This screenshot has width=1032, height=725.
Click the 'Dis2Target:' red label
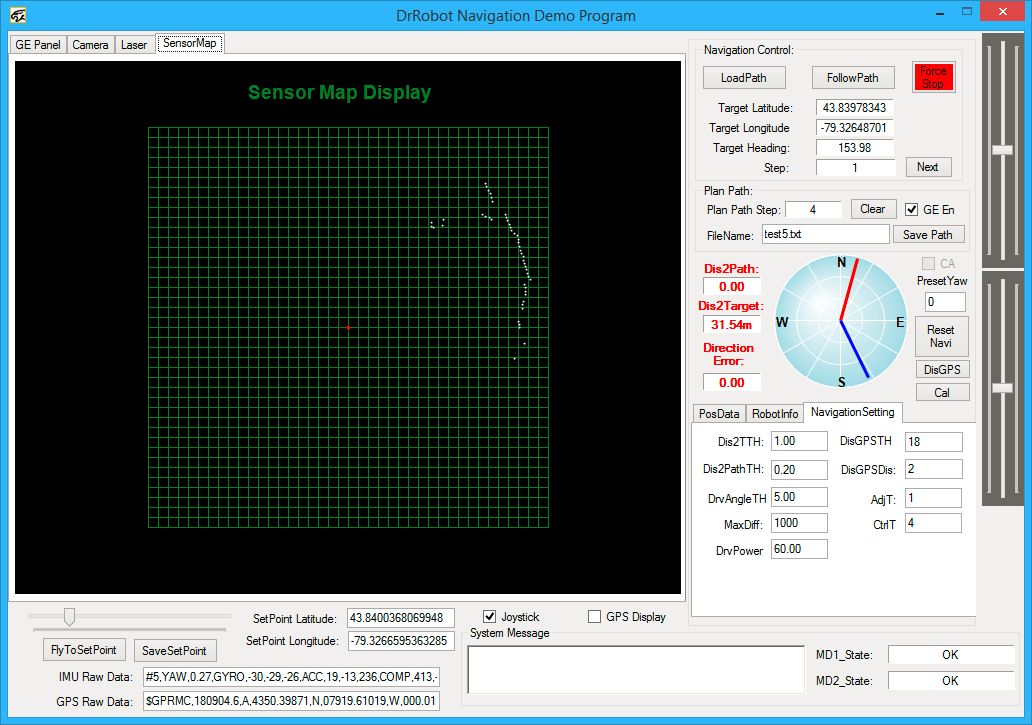tap(731, 306)
